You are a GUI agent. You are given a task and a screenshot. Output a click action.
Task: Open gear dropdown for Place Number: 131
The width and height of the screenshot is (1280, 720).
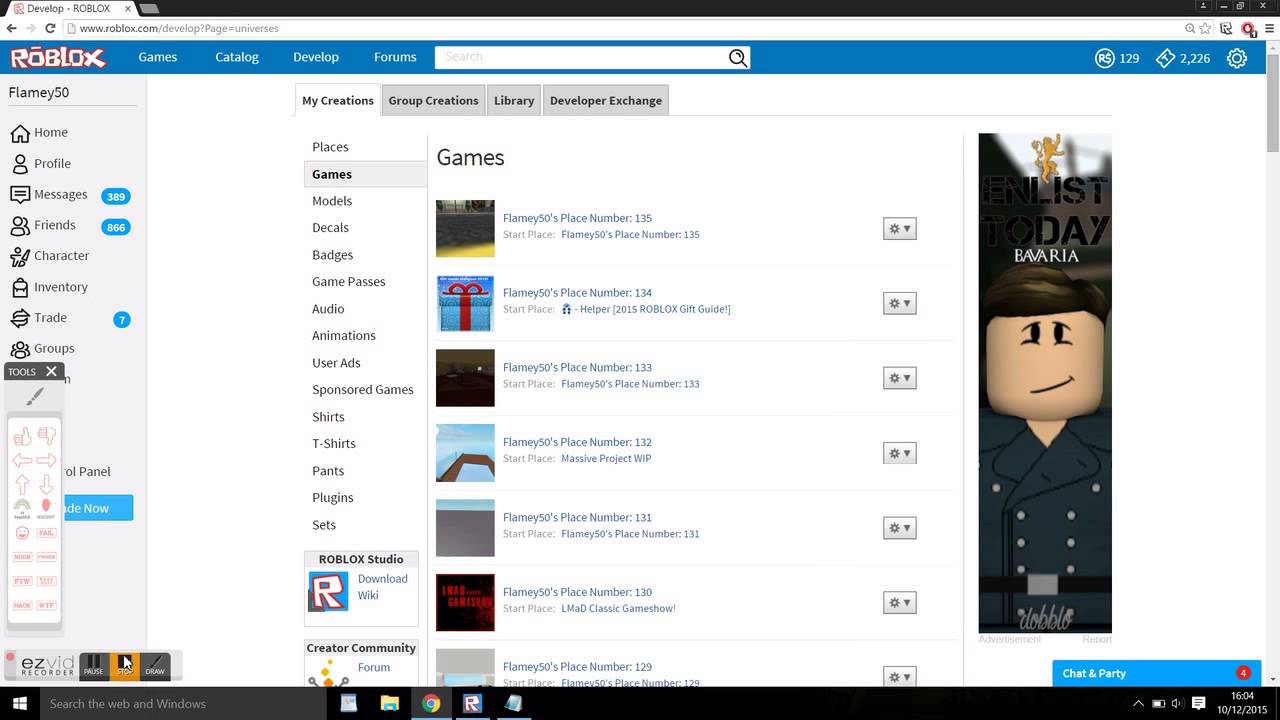[899, 528]
